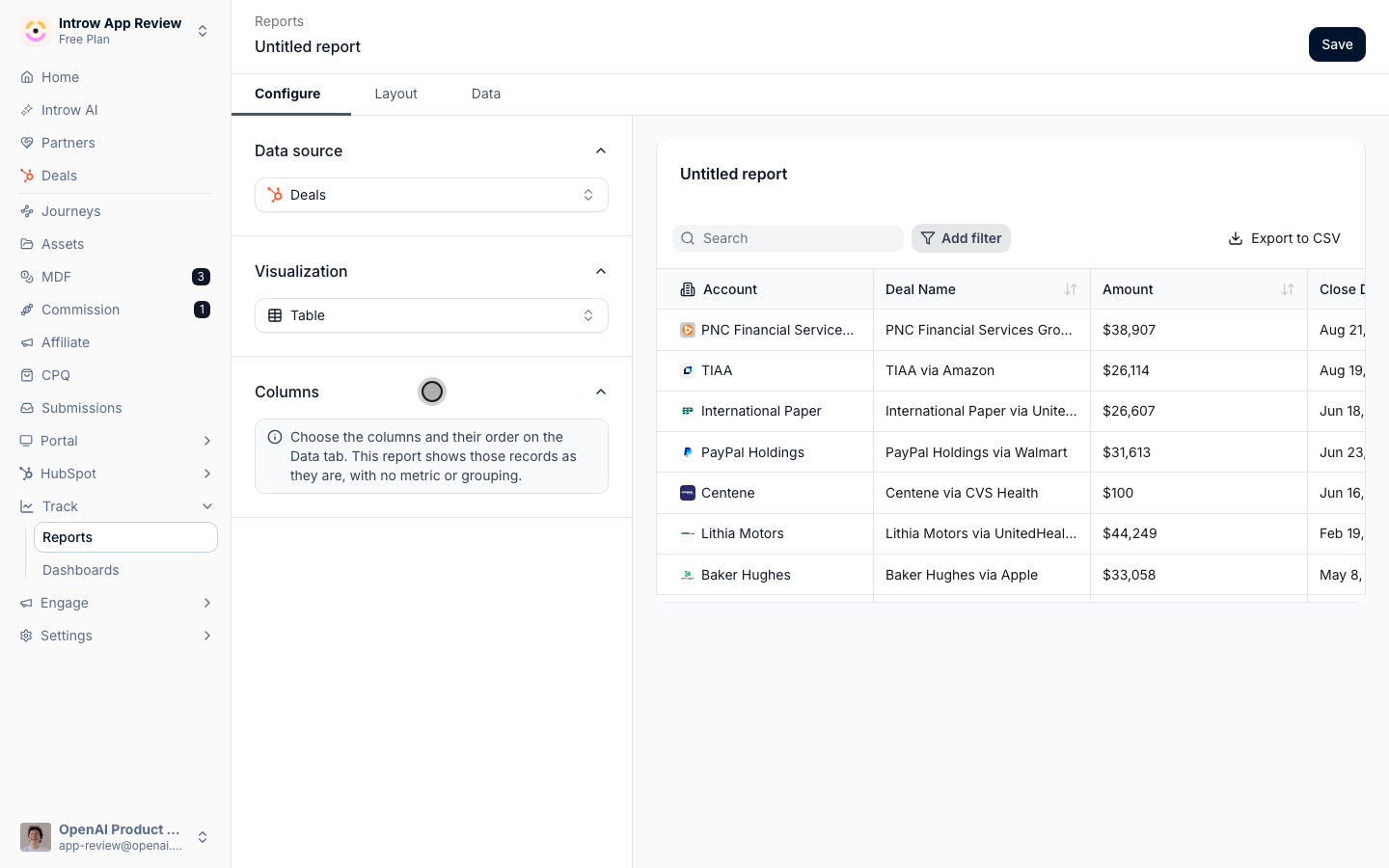The height and width of the screenshot is (868, 1389).
Task: Save the untitled report
Action: click(1337, 44)
